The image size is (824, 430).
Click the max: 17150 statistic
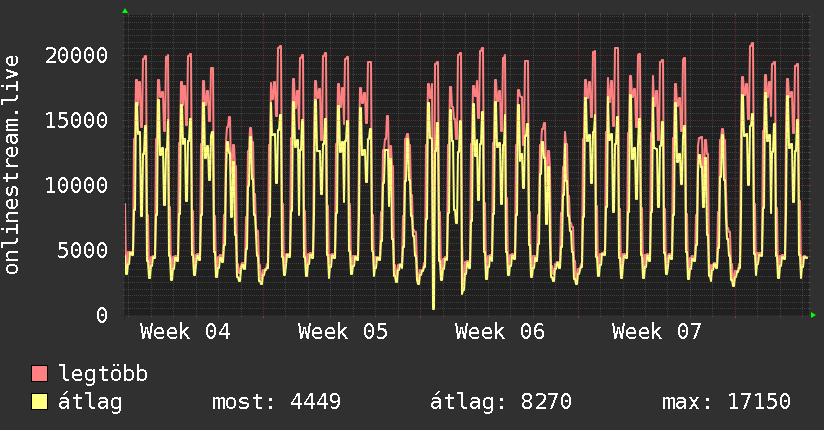pyautogui.click(x=726, y=402)
